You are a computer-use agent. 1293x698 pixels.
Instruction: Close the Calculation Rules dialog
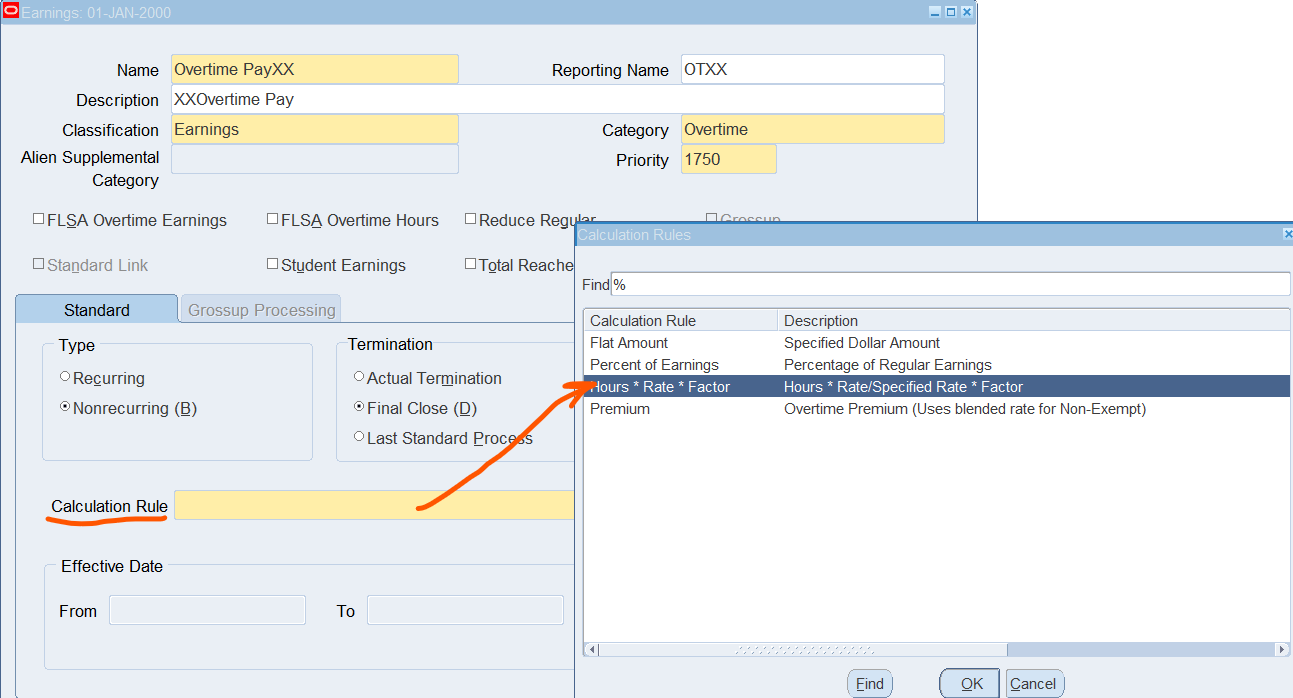1287,234
